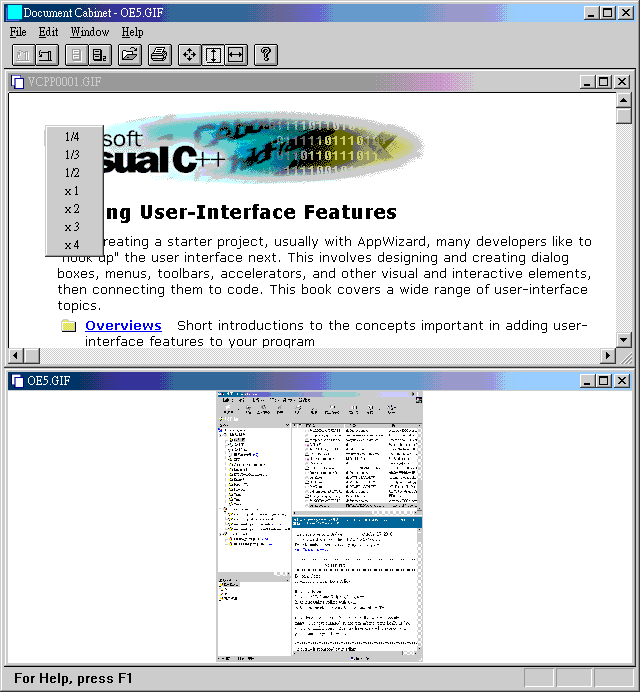The height and width of the screenshot is (692, 640).
Task: Toggle the fit-to-width horizontal arrow button
Action: pos(236,54)
